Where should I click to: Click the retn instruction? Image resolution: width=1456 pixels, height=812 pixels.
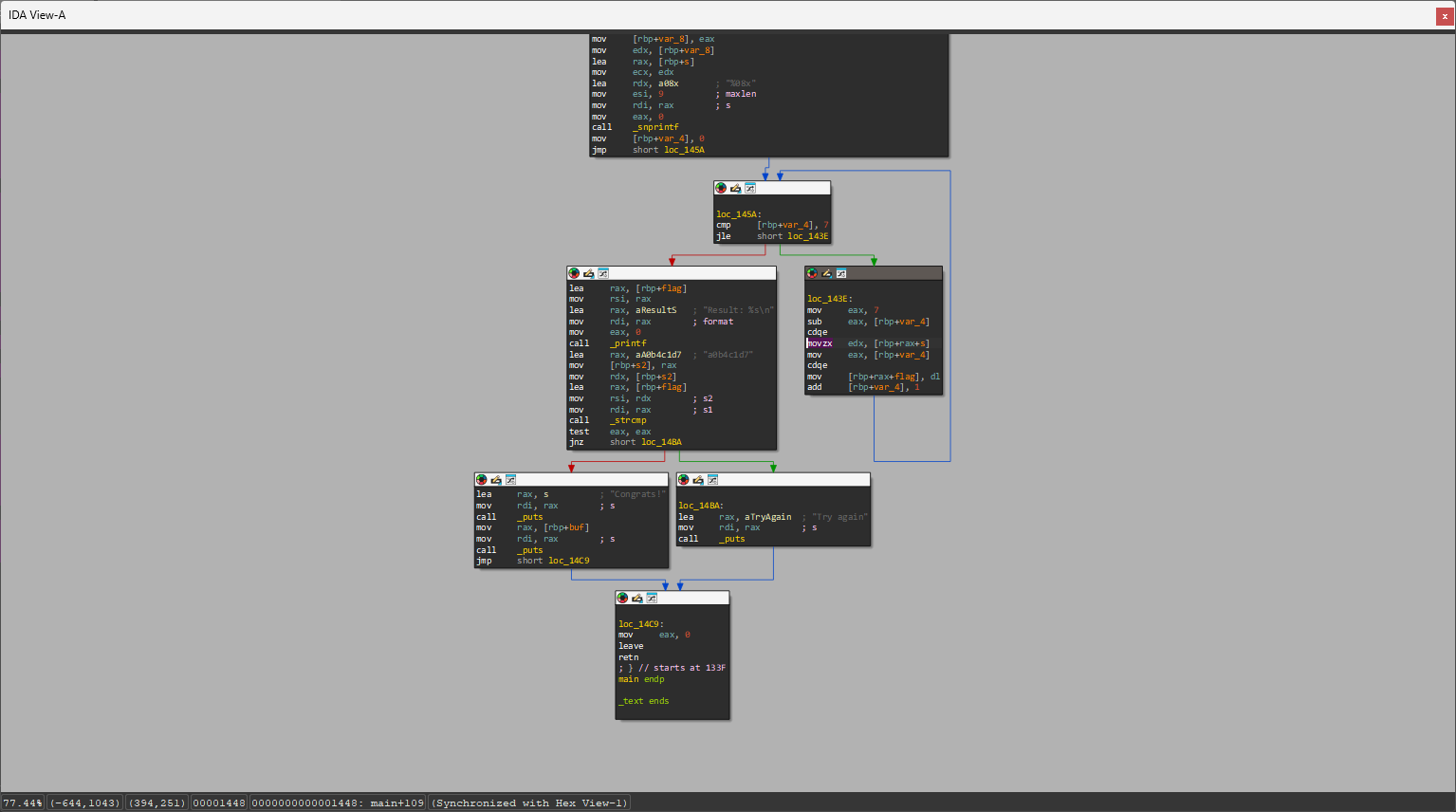(628, 657)
